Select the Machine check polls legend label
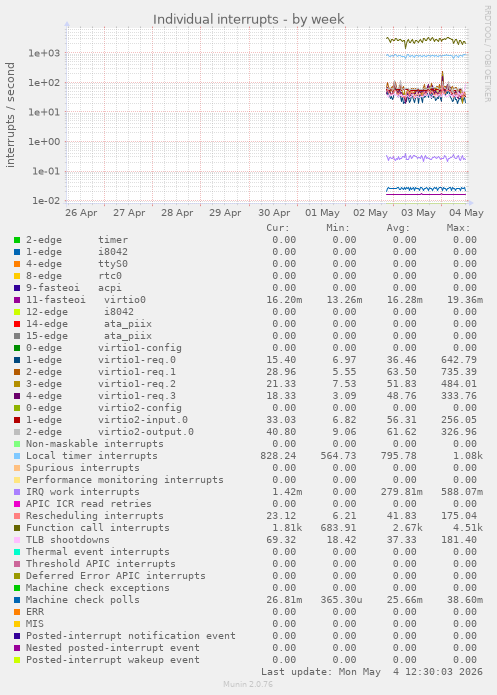 point(82,600)
